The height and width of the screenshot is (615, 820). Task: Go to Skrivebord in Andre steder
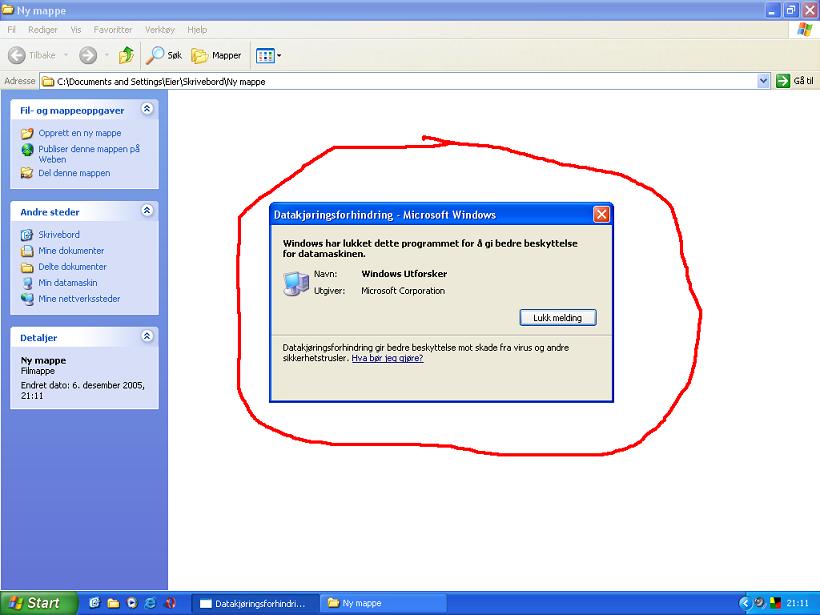(59, 235)
